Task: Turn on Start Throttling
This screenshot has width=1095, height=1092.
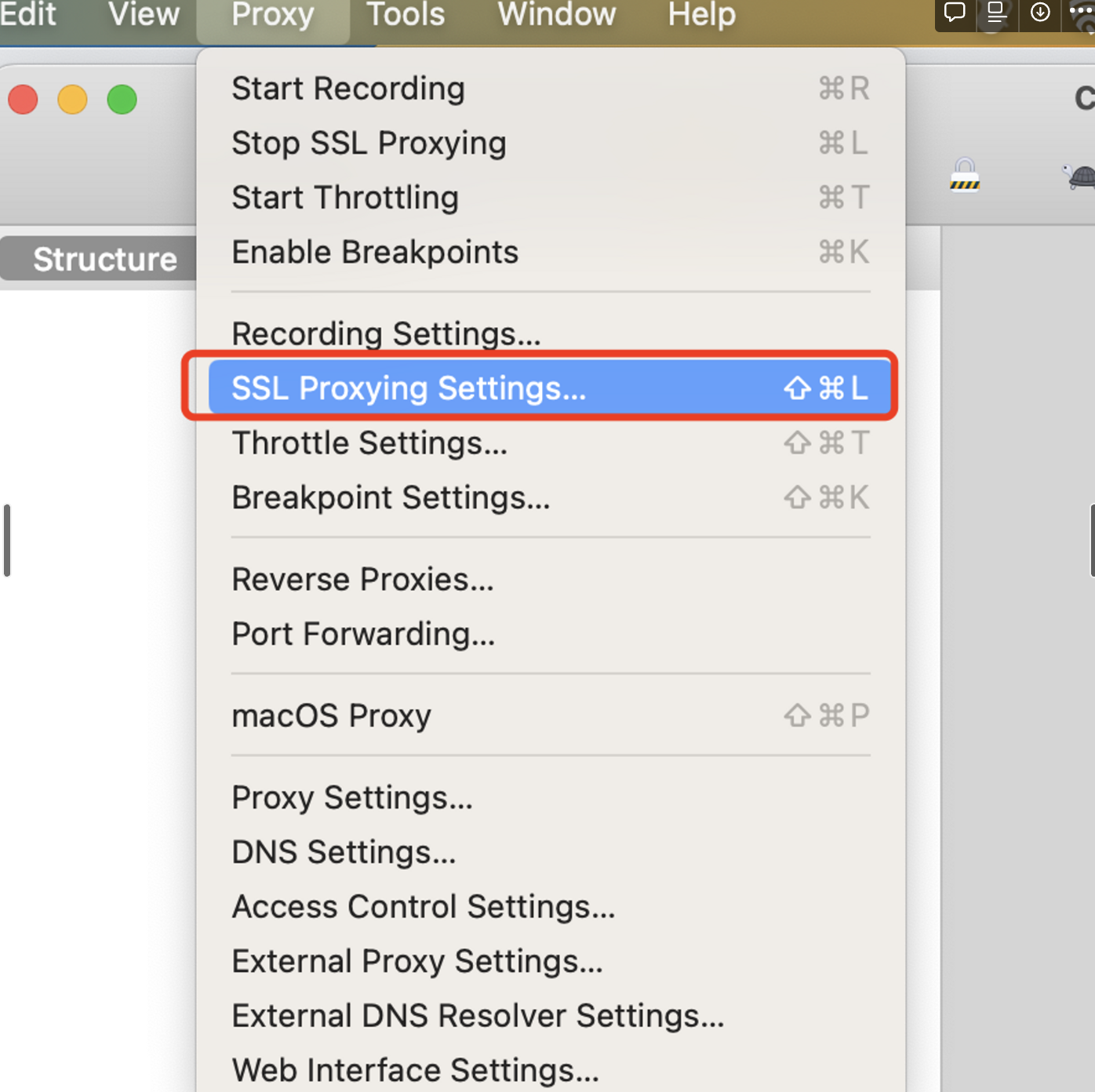Action: [344, 197]
